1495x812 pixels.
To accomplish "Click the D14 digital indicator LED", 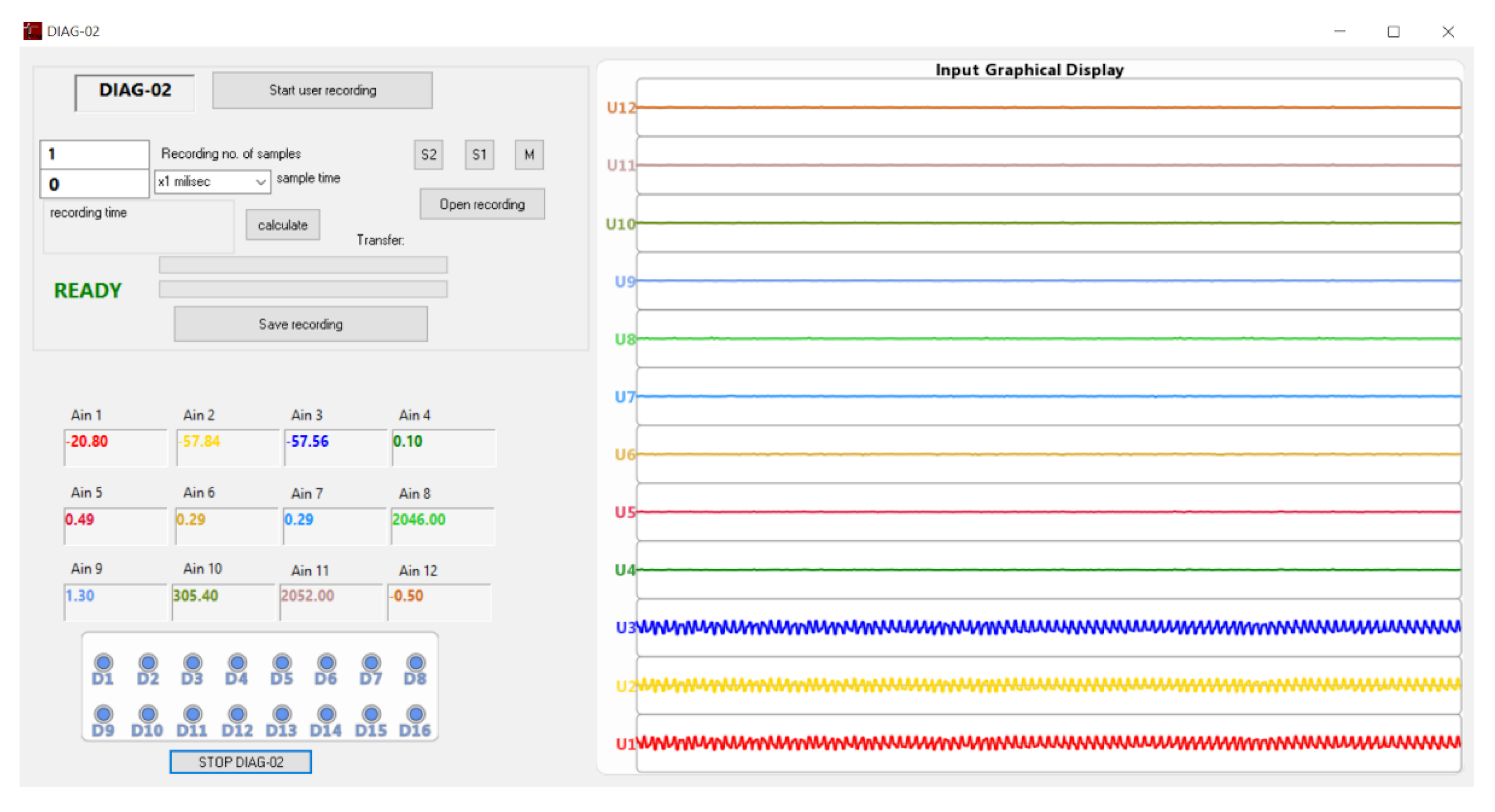I will [x=327, y=713].
